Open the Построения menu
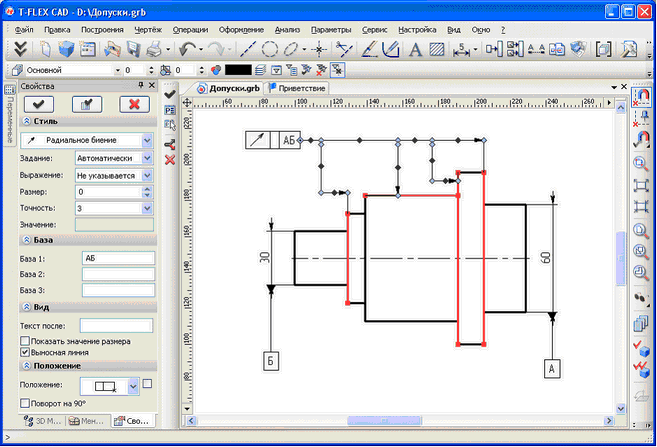 102,30
